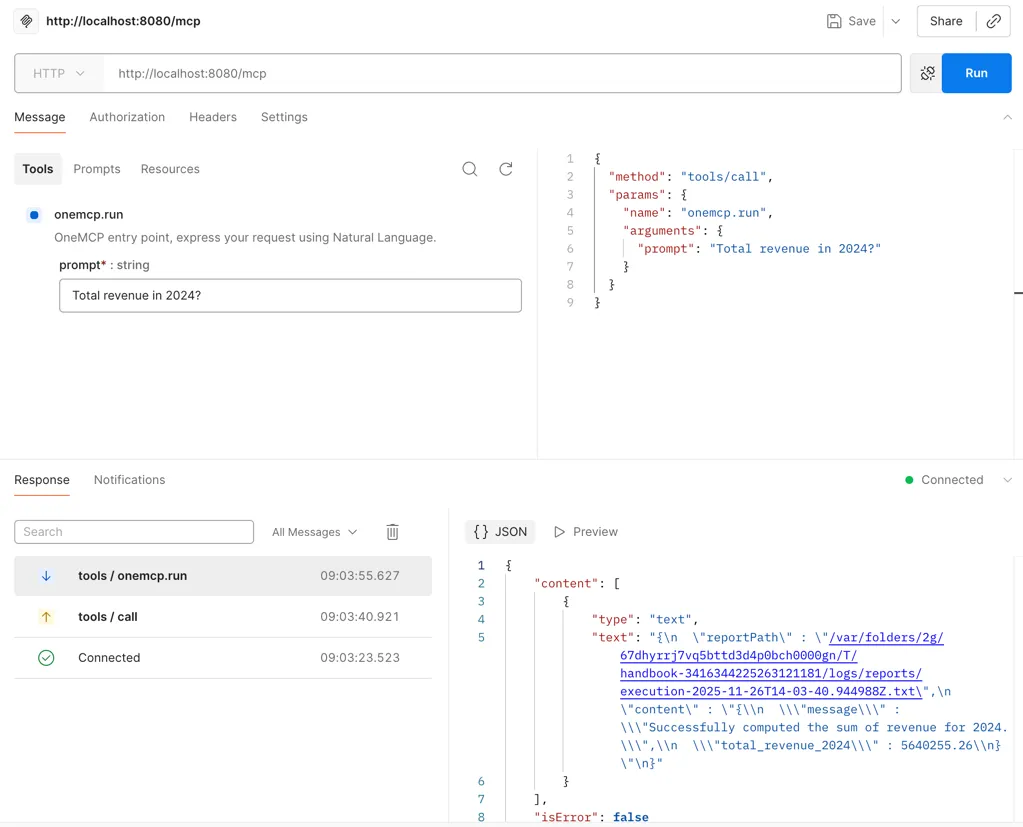Open the HTTP transport dropdown

pos(59,73)
